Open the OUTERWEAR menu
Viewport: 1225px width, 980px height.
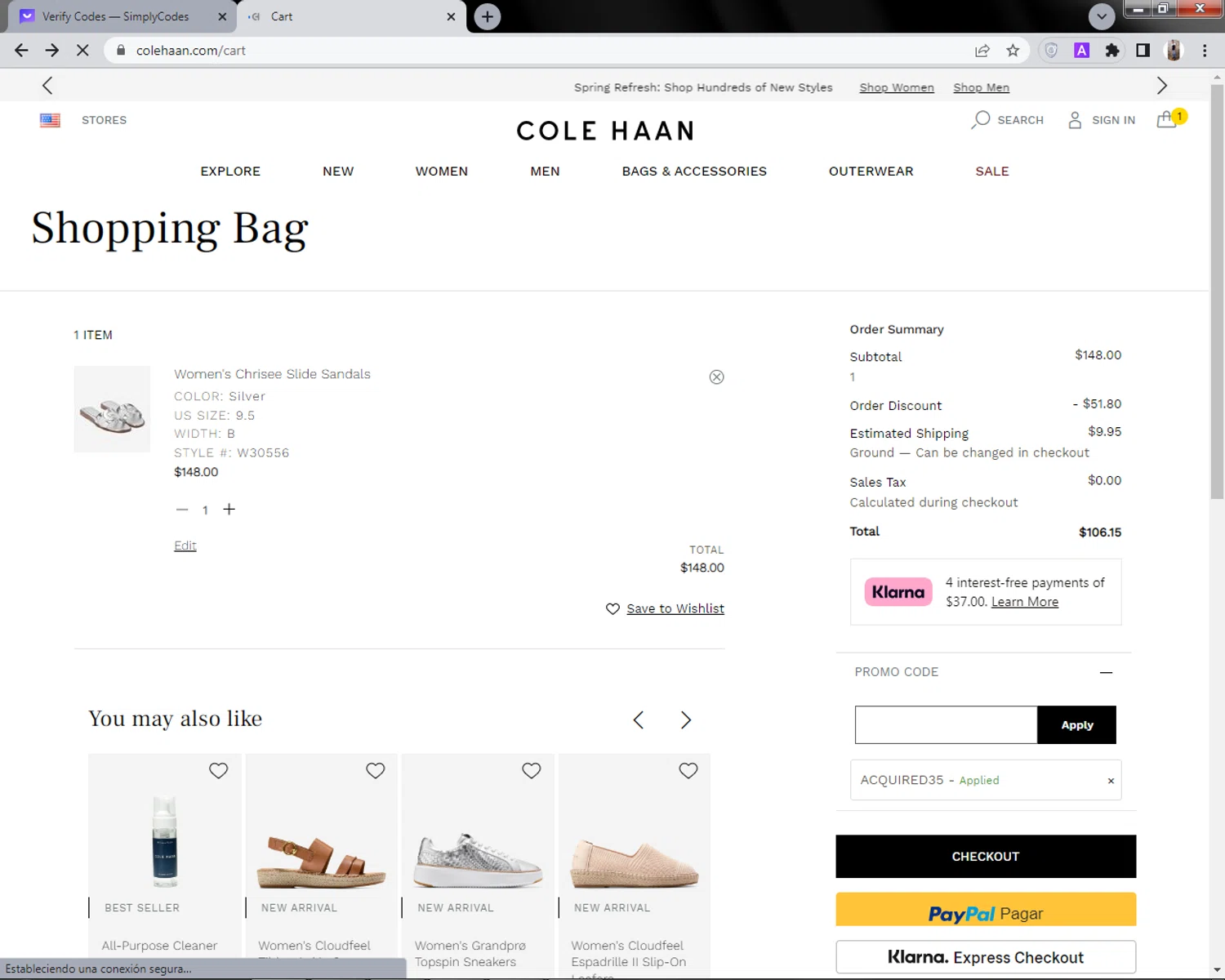click(x=871, y=171)
